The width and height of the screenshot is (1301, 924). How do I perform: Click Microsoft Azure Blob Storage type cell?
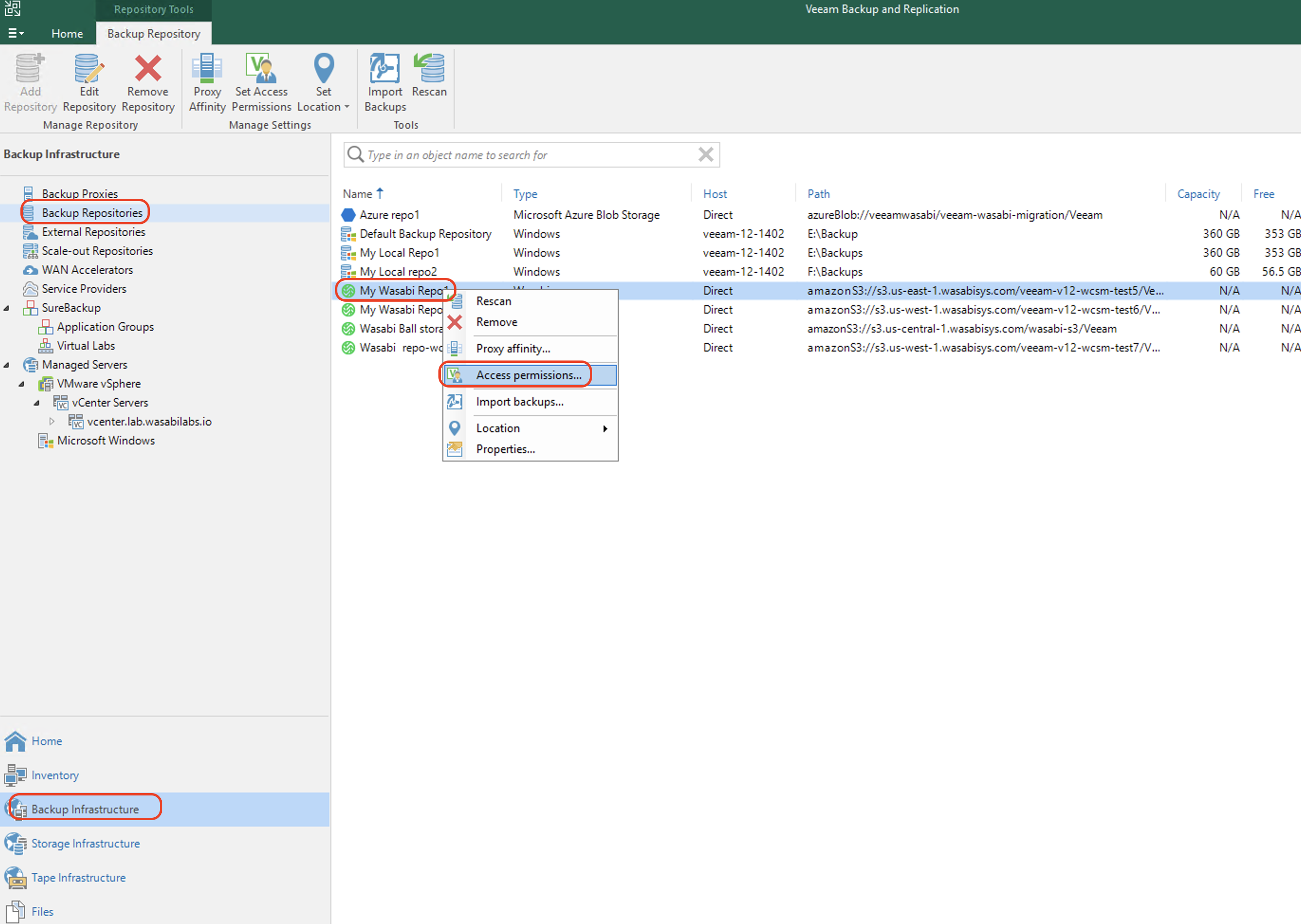tap(586, 215)
